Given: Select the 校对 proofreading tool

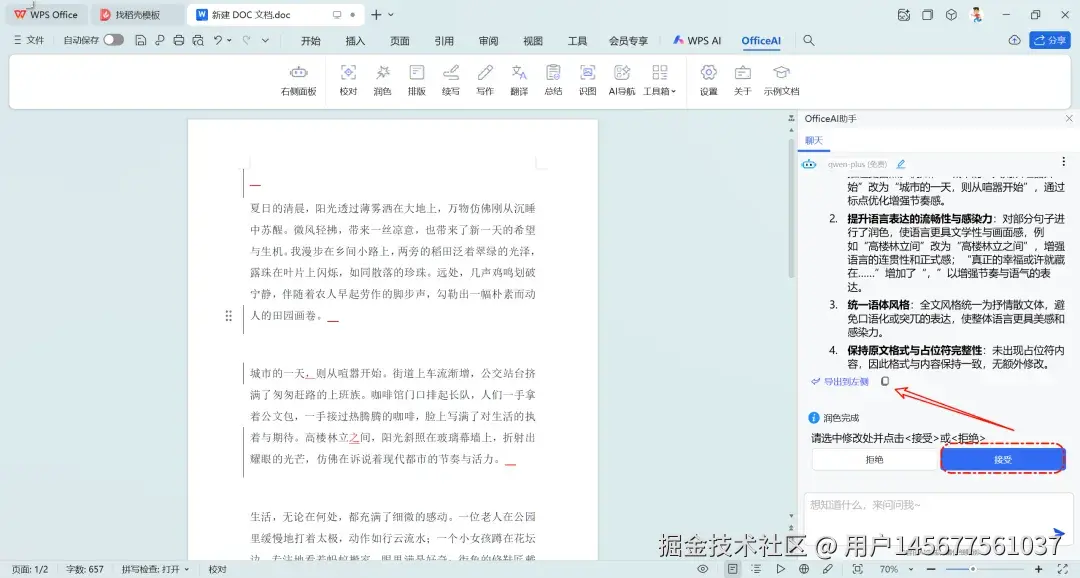Looking at the screenshot, I should [x=348, y=80].
